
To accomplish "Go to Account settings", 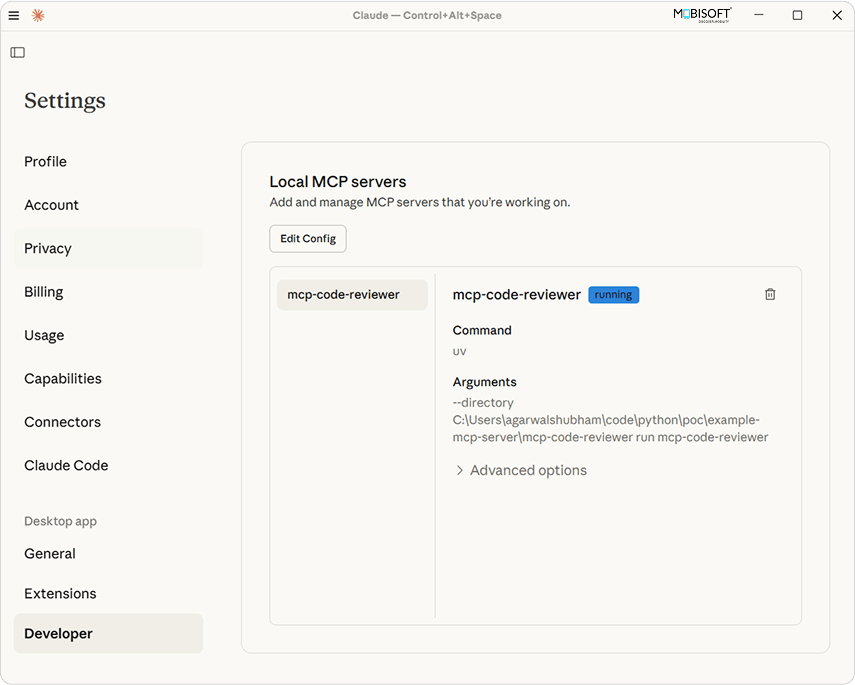I will 52,205.
